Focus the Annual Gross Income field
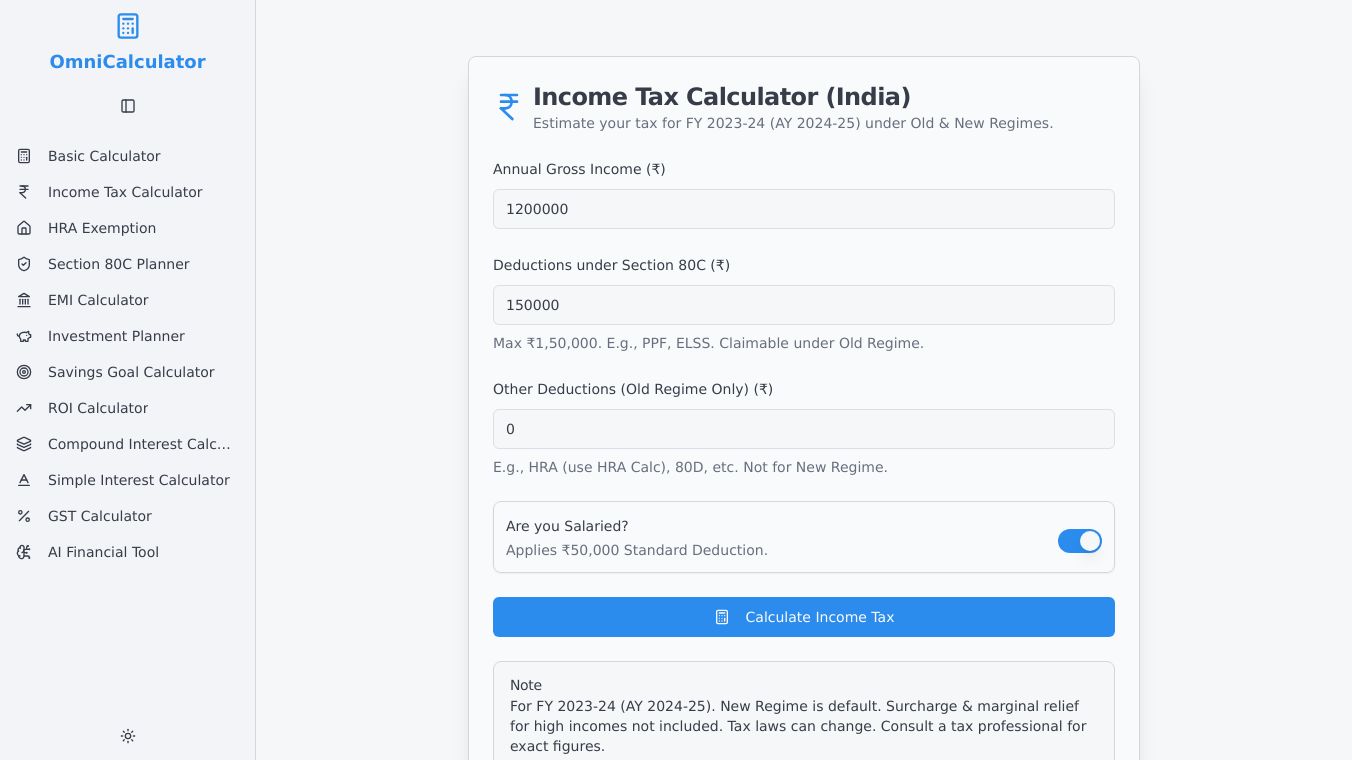 coord(803,209)
